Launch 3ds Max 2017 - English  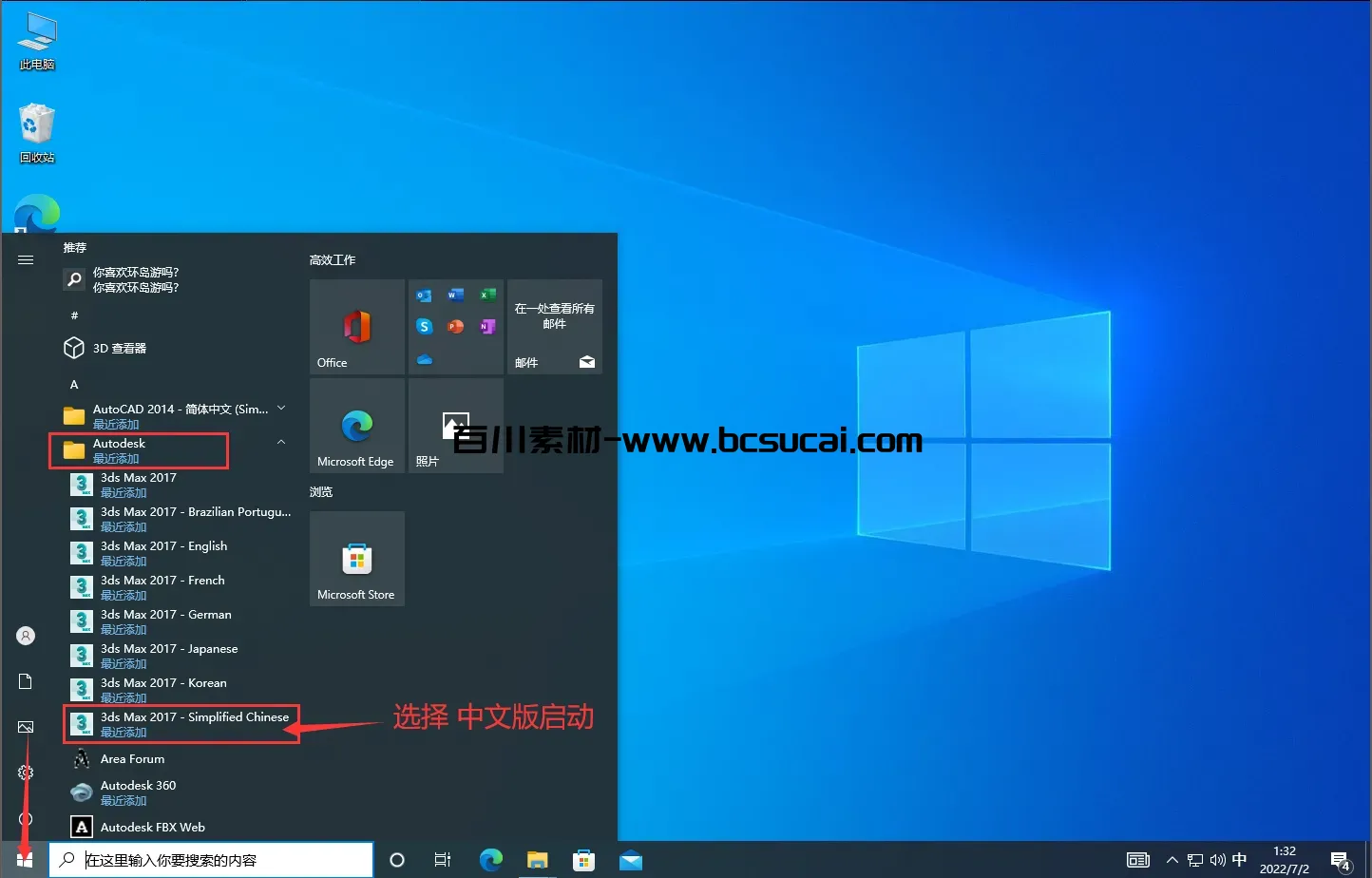181,553
